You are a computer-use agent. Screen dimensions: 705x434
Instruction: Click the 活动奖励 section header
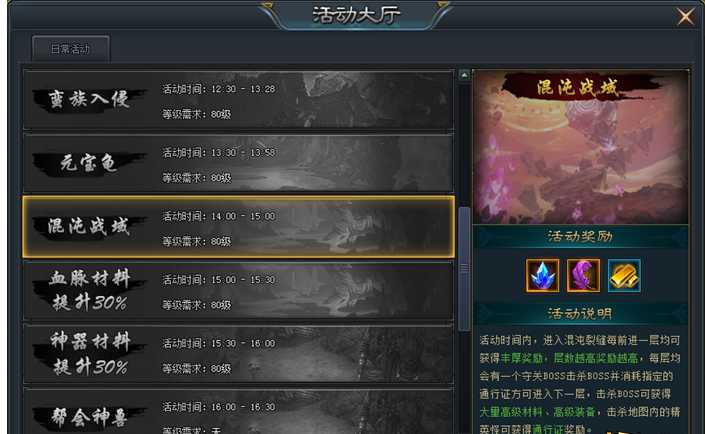[580, 237]
